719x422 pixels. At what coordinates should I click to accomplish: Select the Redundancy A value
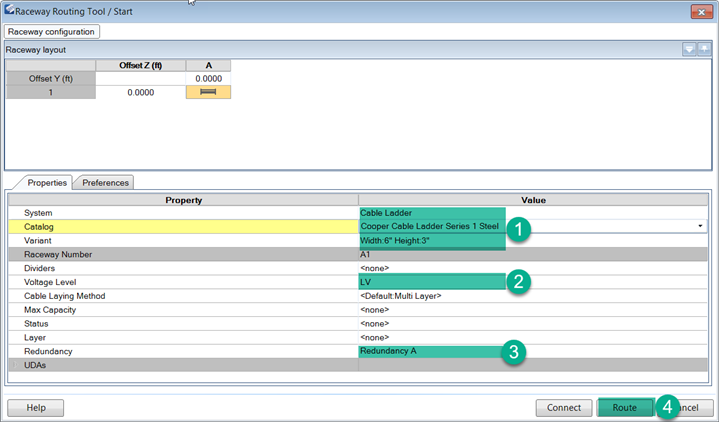388,351
